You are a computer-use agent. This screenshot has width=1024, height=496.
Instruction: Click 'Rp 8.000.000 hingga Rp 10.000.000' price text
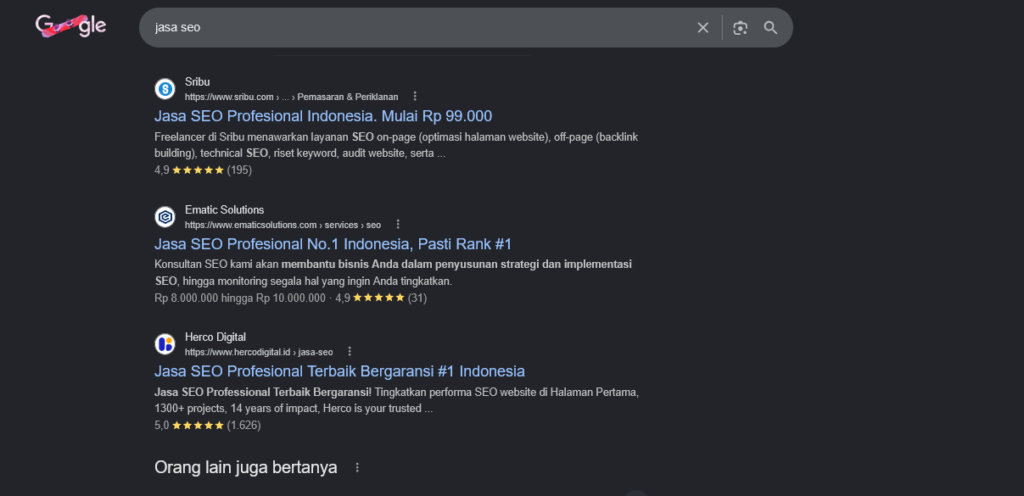240,298
